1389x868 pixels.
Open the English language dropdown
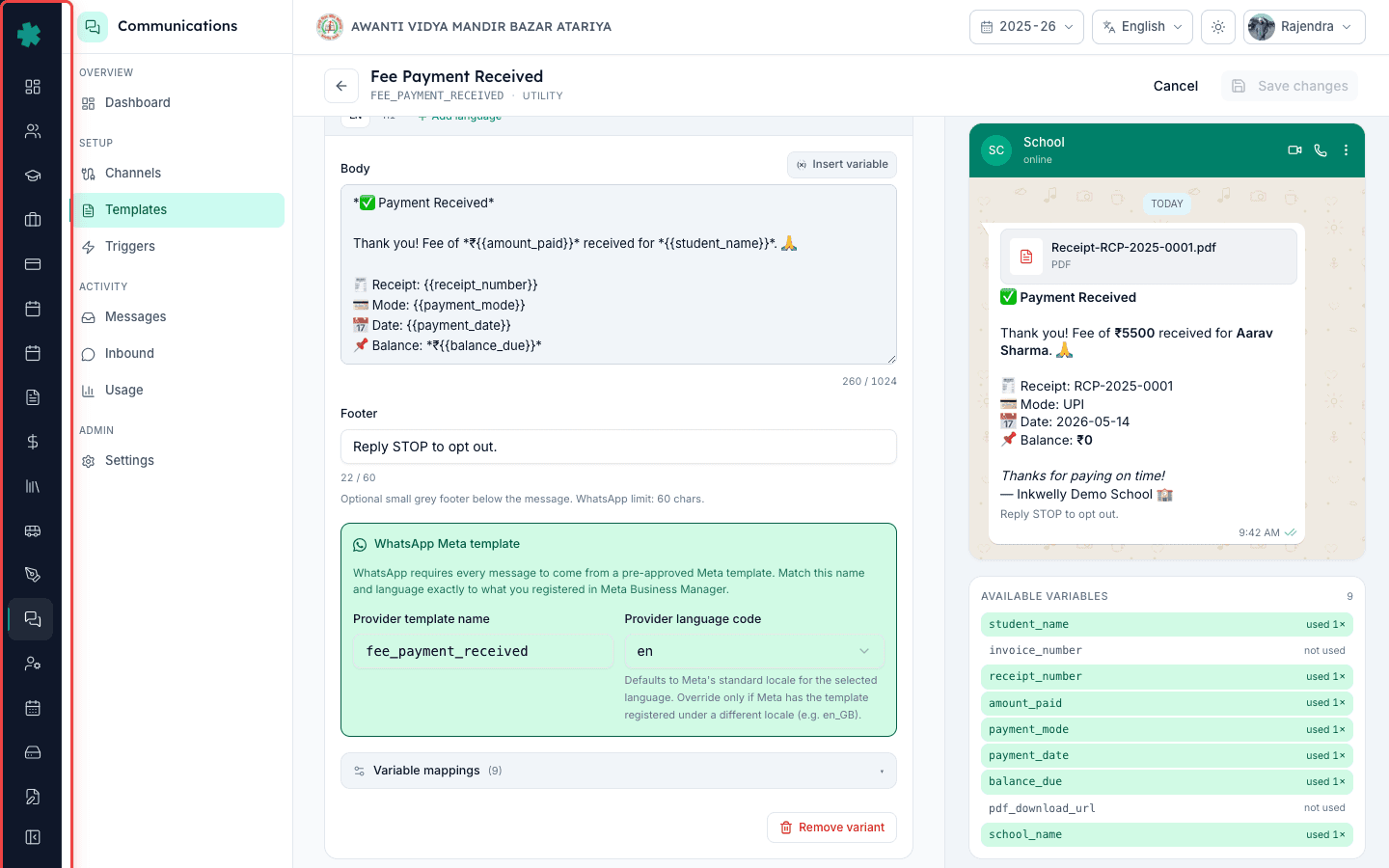pyautogui.click(x=1142, y=27)
